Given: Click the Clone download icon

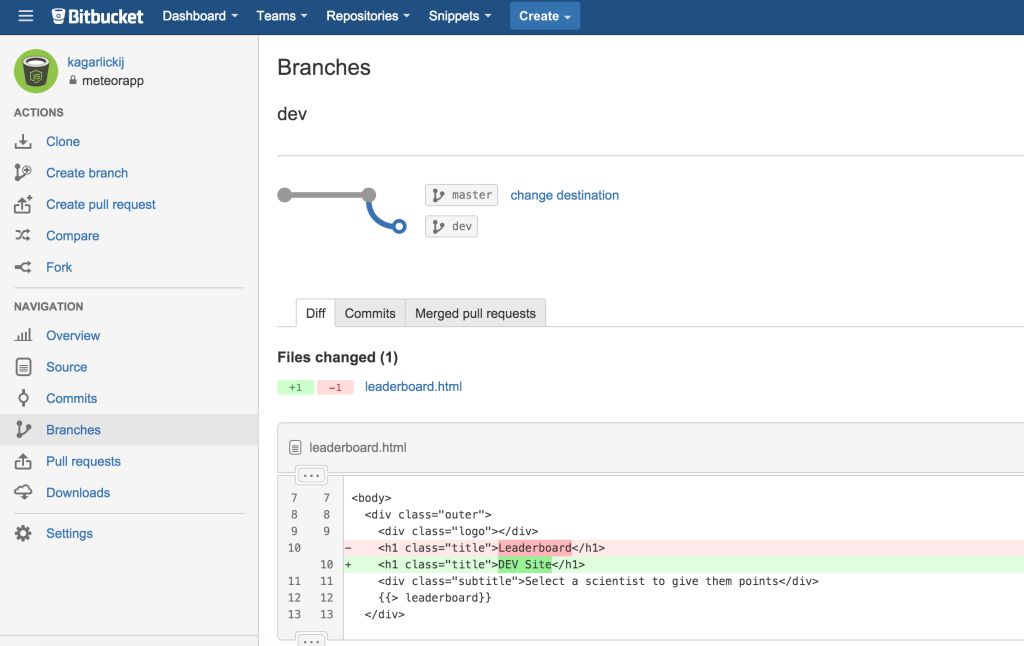Looking at the screenshot, I should pos(24,142).
